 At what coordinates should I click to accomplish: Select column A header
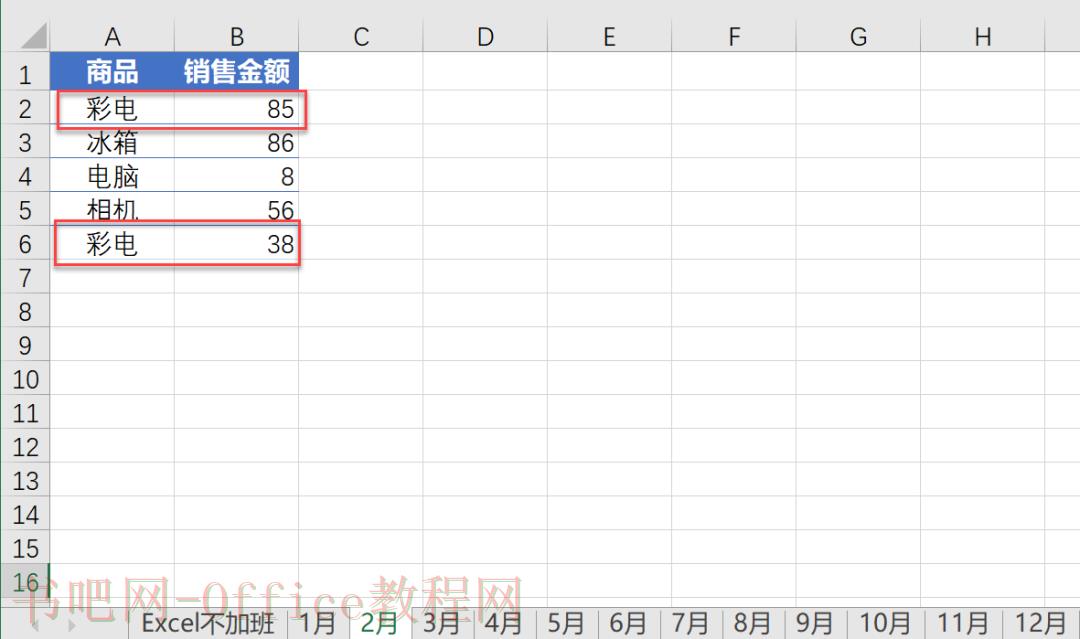[112, 36]
